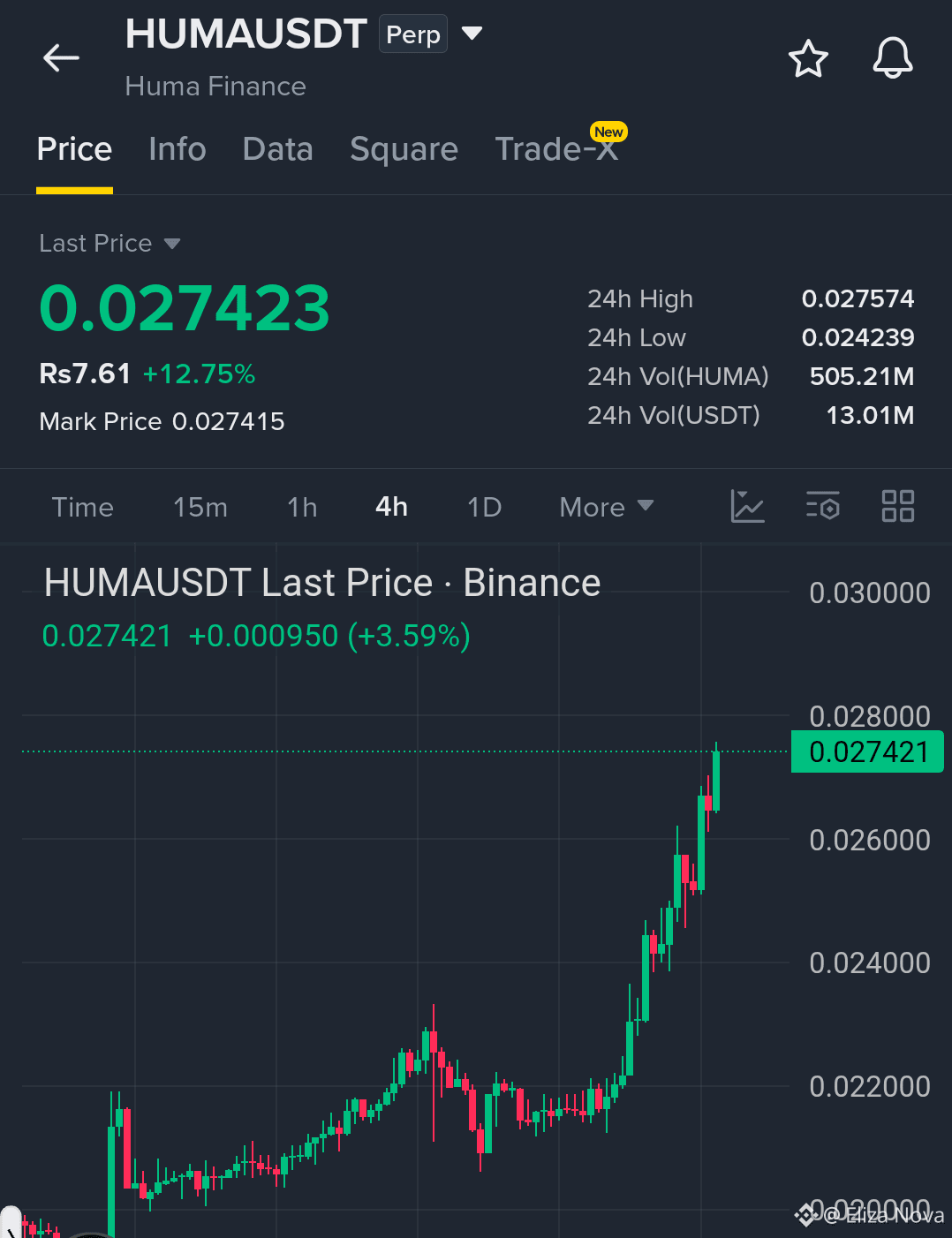Click the chart title HUMAUSDT Last Price · Binance
The width and height of the screenshot is (952, 1238).
(322, 583)
